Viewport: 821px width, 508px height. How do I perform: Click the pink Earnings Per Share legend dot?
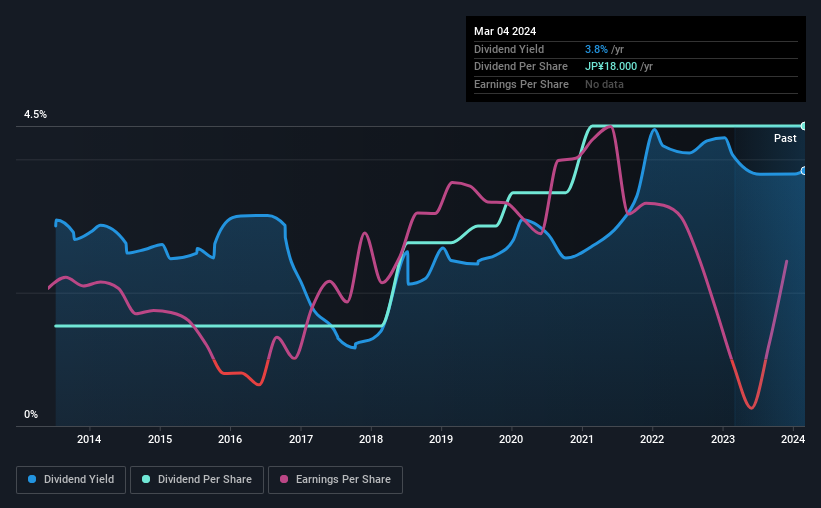click(284, 479)
